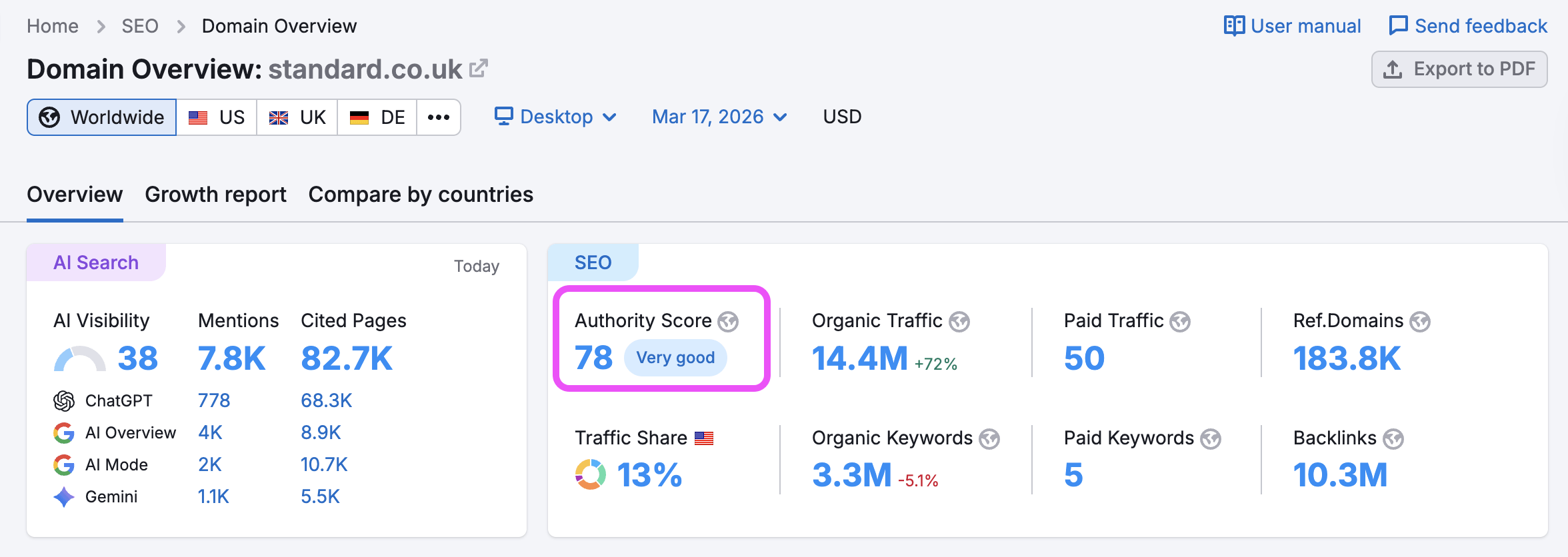The image size is (1568, 557).
Task: Select the Worldwide database
Action: (x=101, y=117)
